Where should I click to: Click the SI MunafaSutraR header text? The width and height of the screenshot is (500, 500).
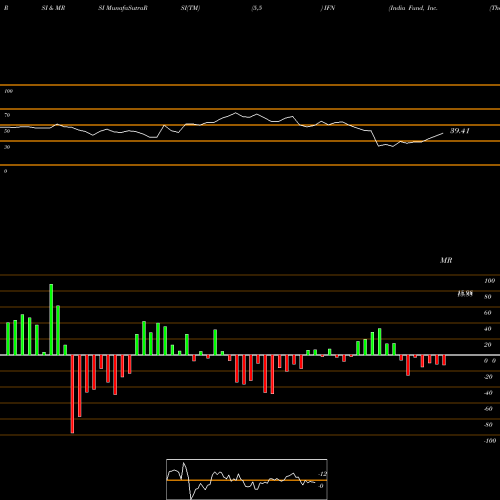click(x=123, y=8)
